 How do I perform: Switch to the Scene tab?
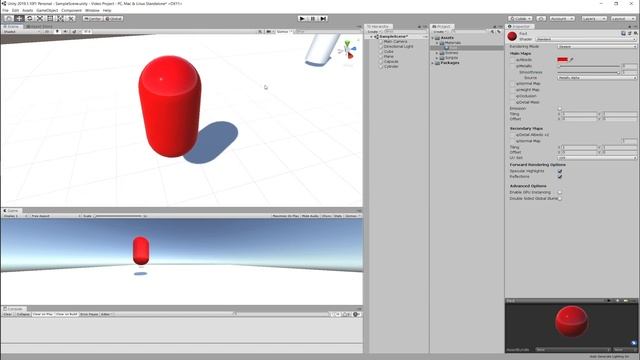tap(11, 27)
